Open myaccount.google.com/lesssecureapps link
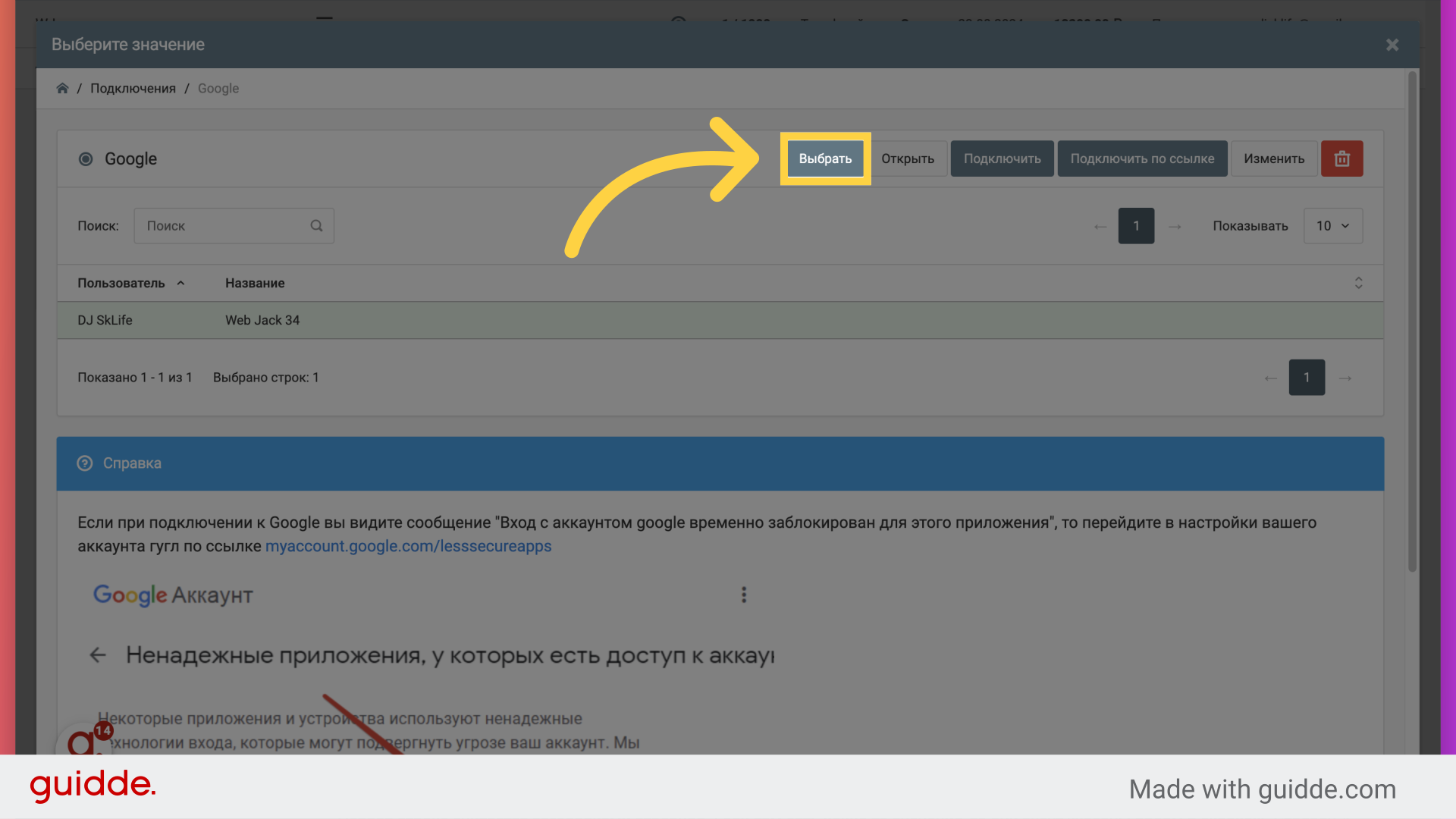The height and width of the screenshot is (819, 1456). tap(408, 546)
